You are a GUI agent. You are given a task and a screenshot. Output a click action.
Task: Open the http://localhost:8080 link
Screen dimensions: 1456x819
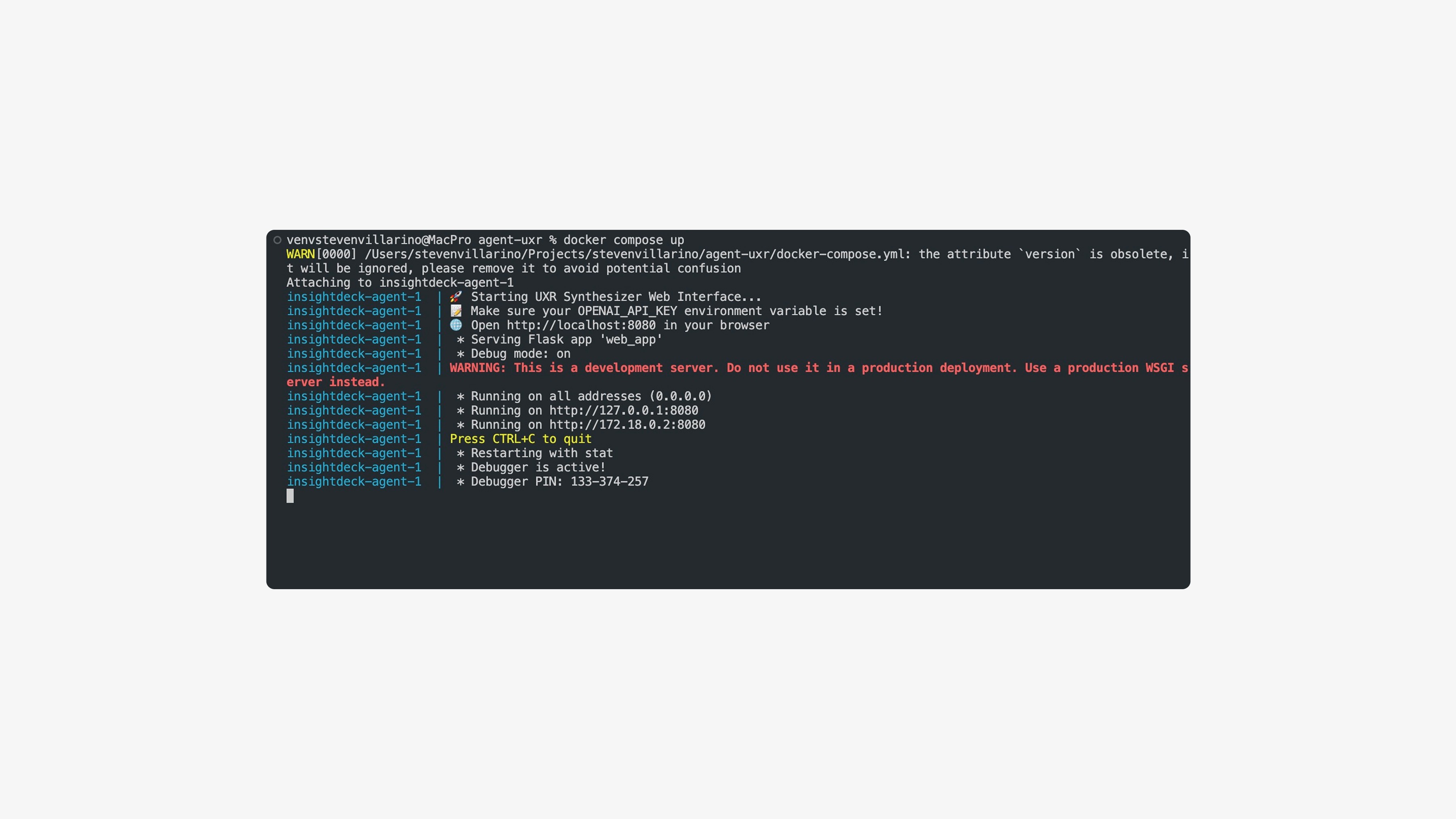tap(580, 325)
